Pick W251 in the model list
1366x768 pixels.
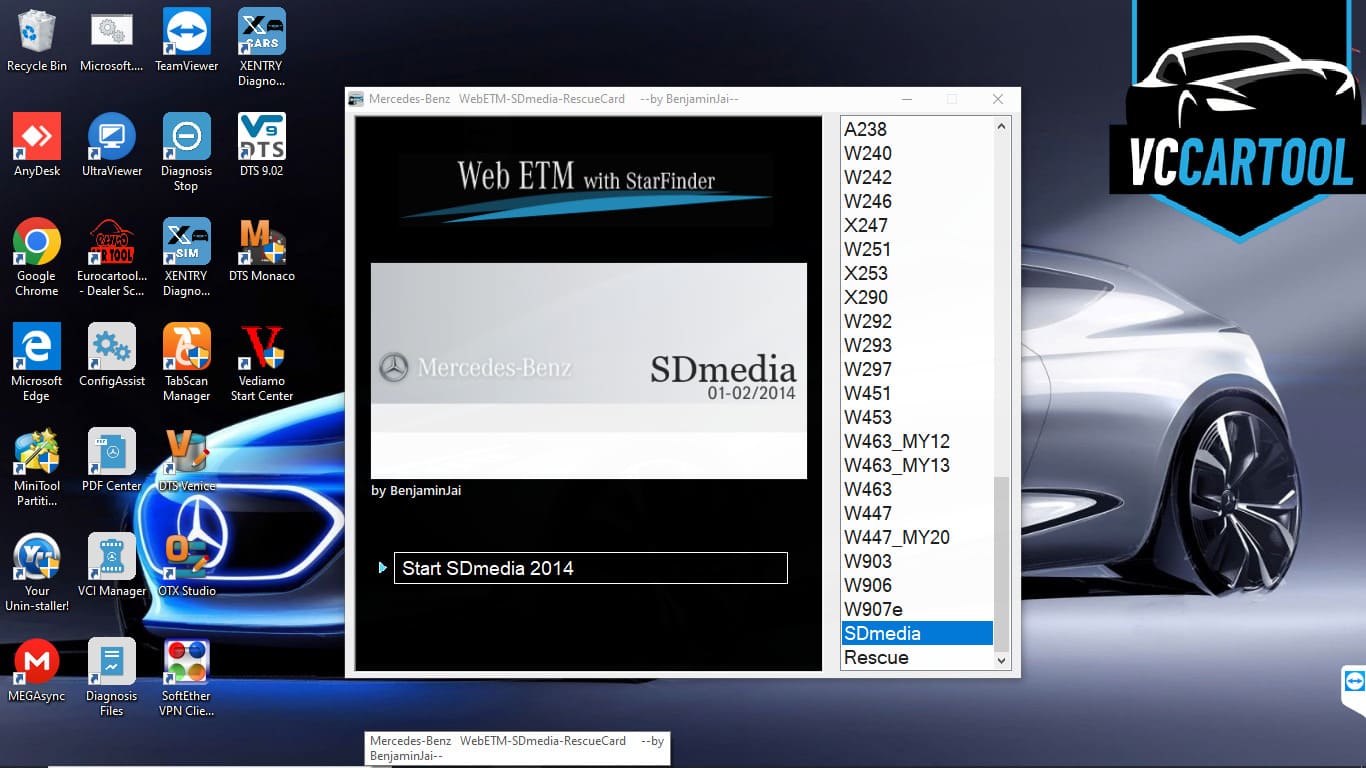[917, 249]
